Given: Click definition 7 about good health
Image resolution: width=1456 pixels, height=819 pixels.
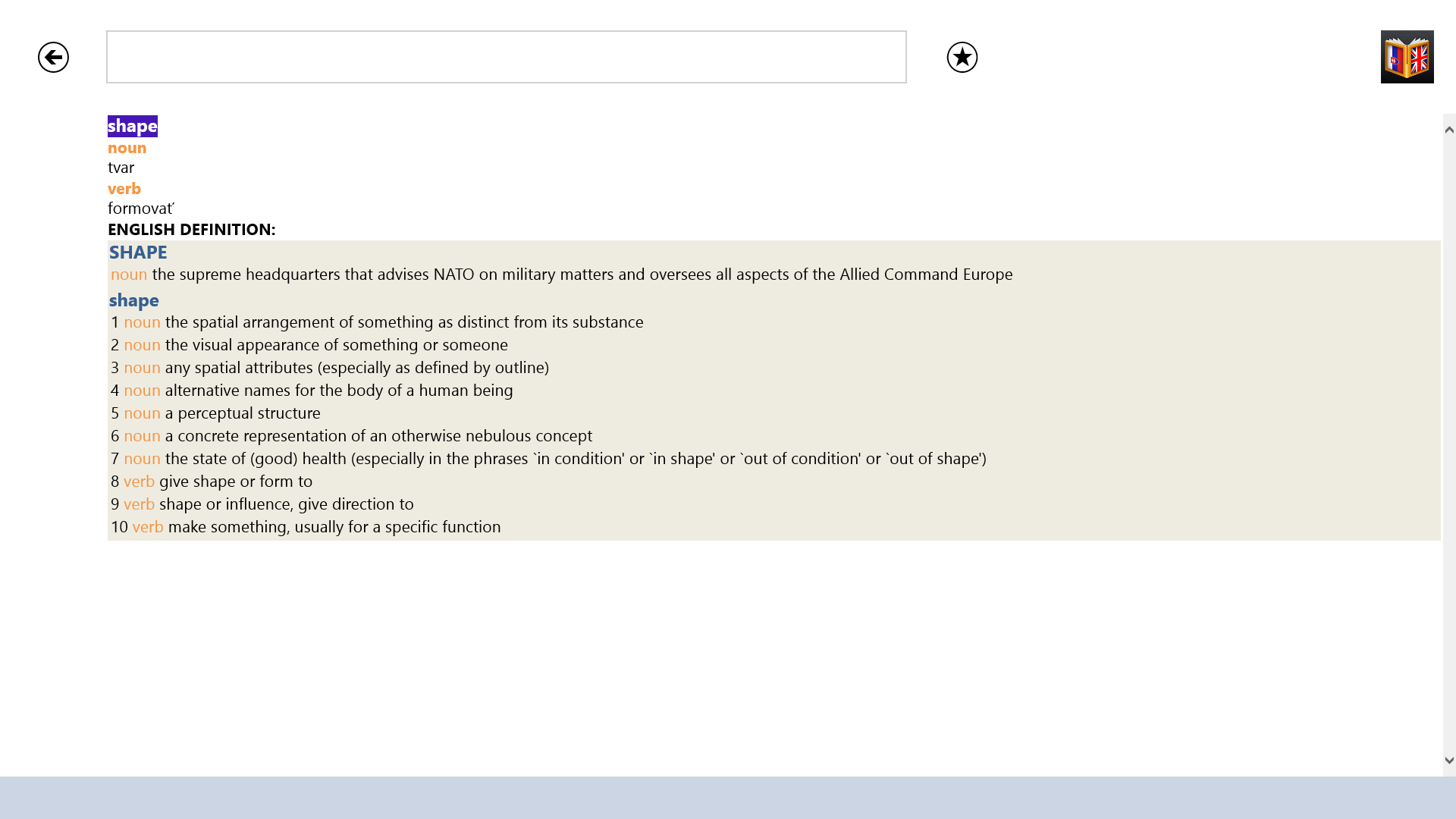Looking at the screenshot, I should pos(575,459).
